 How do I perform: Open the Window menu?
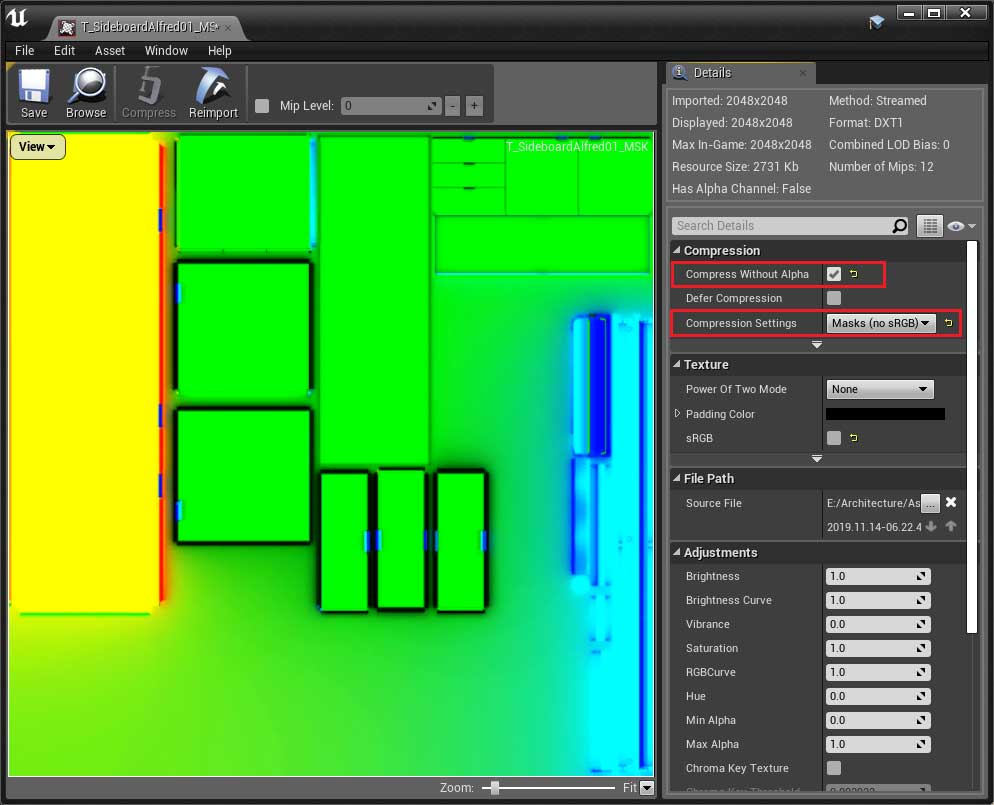pyautogui.click(x=166, y=51)
